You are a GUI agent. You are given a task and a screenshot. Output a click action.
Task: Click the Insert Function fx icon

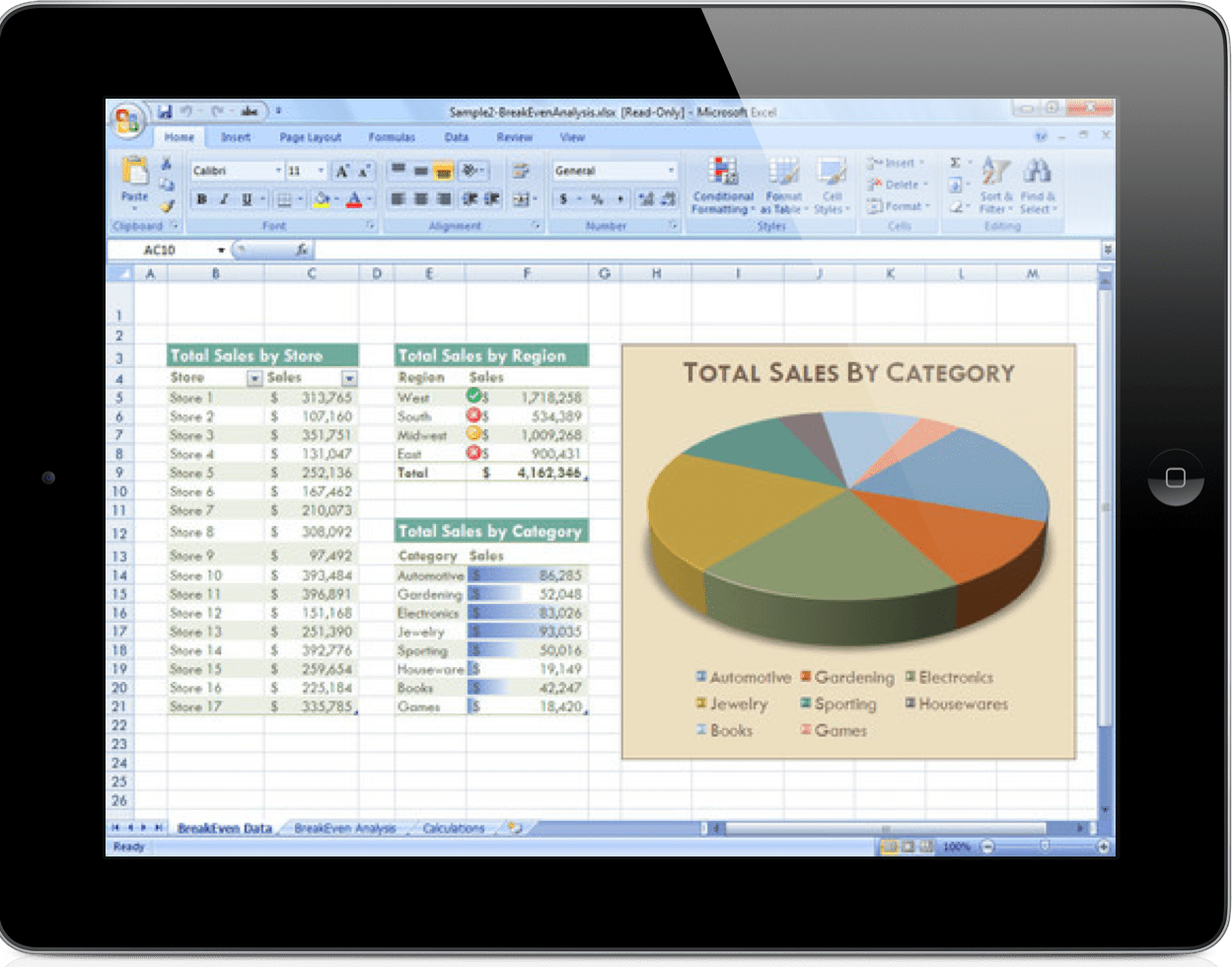(x=302, y=251)
